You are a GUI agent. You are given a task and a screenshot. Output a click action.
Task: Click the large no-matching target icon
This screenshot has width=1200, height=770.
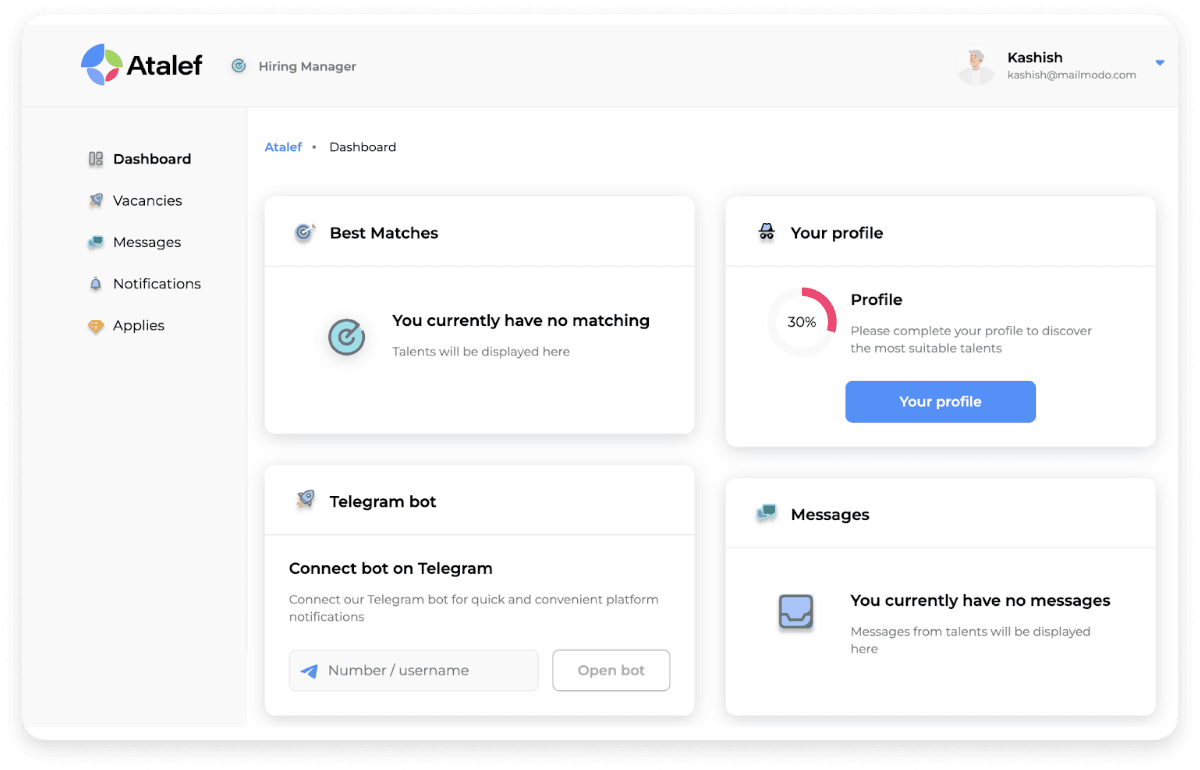point(347,337)
